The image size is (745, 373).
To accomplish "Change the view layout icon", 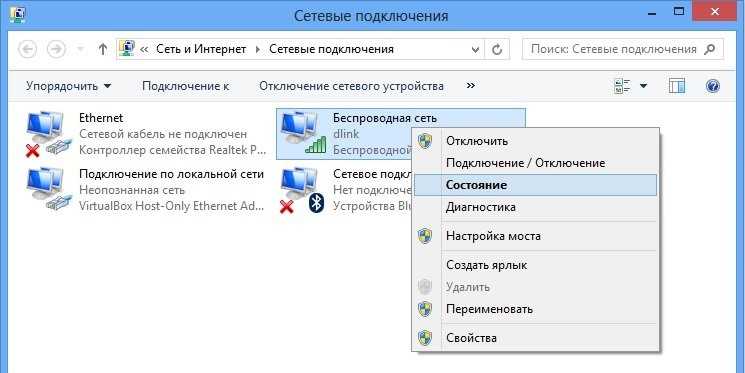I will tap(622, 86).
